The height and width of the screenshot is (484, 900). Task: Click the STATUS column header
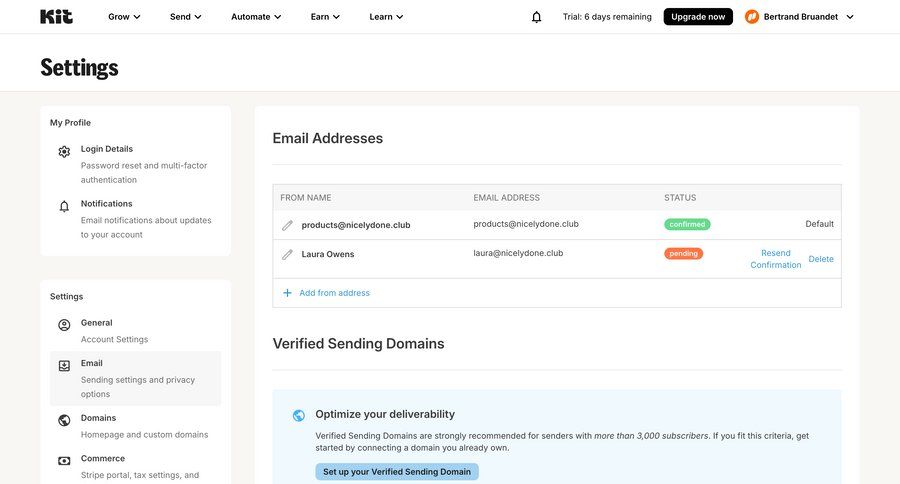(x=680, y=198)
